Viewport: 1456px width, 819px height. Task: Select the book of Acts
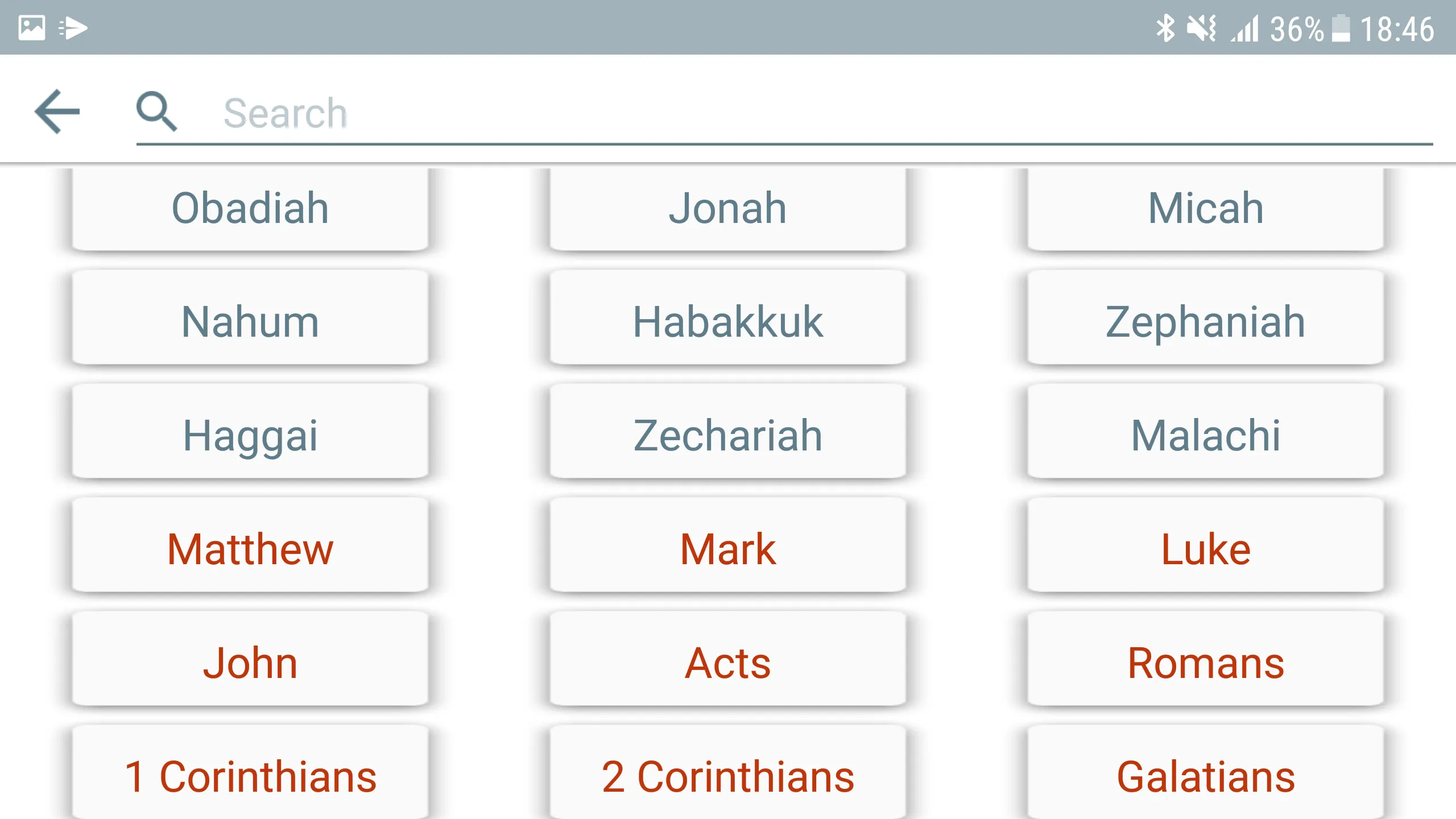(727, 662)
